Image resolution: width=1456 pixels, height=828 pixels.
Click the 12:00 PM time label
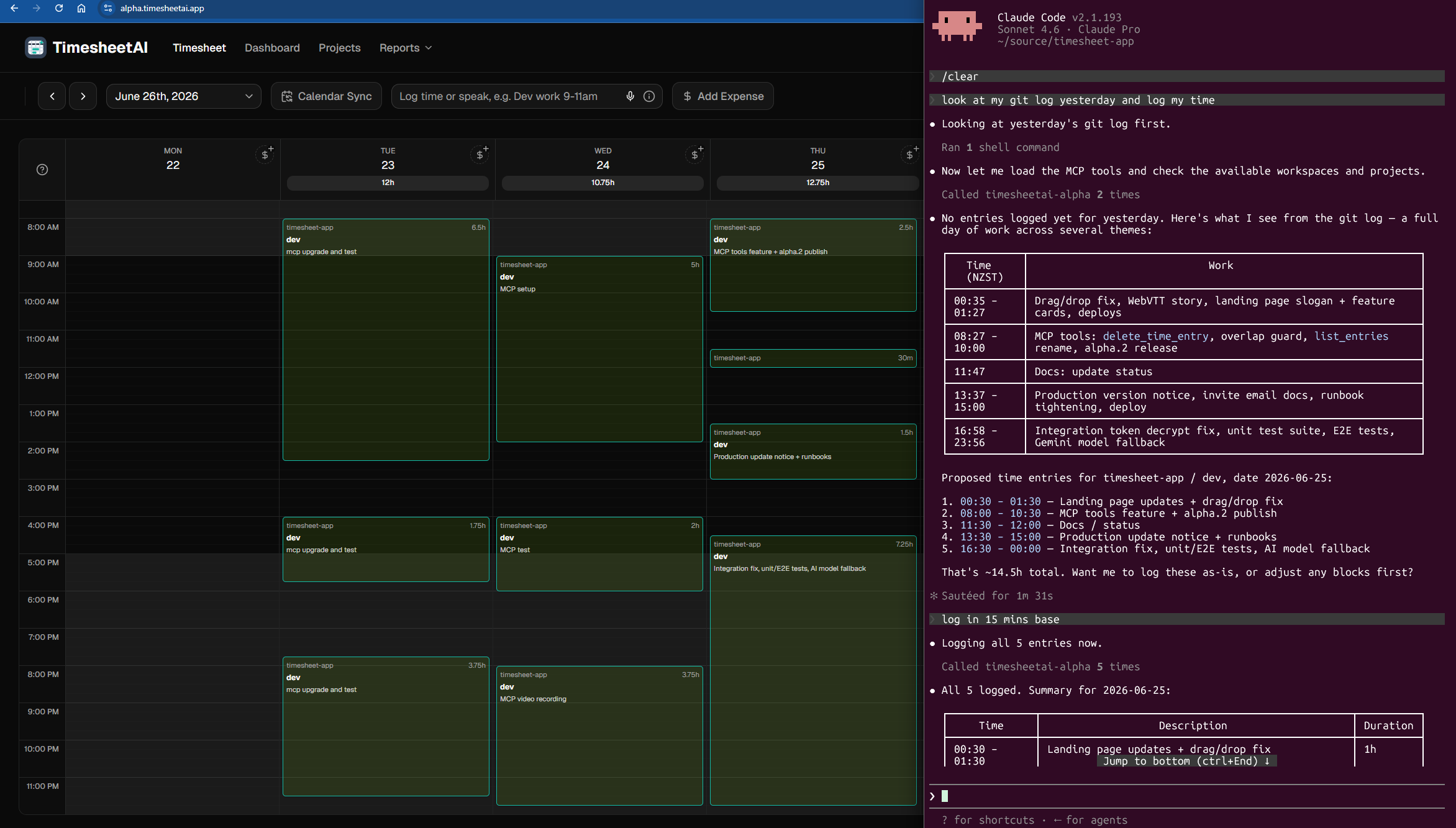(42, 376)
